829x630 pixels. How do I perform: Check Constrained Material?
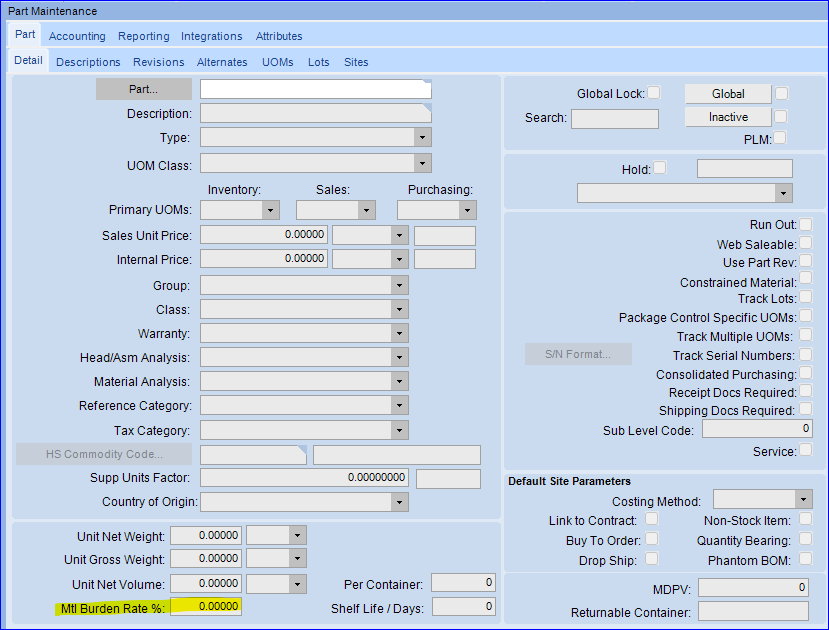[x=806, y=278]
